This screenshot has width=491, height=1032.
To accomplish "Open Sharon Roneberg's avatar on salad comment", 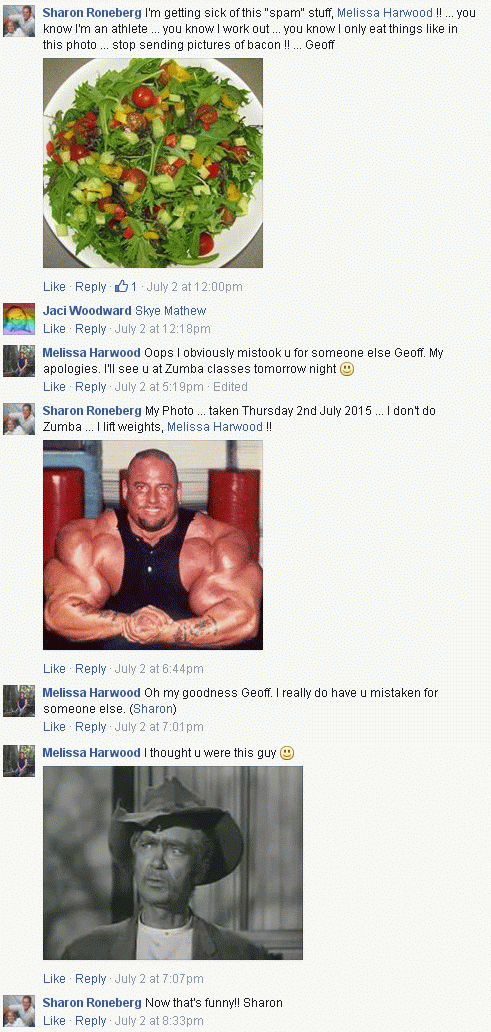I will pyautogui.click(x=18, y=21).
